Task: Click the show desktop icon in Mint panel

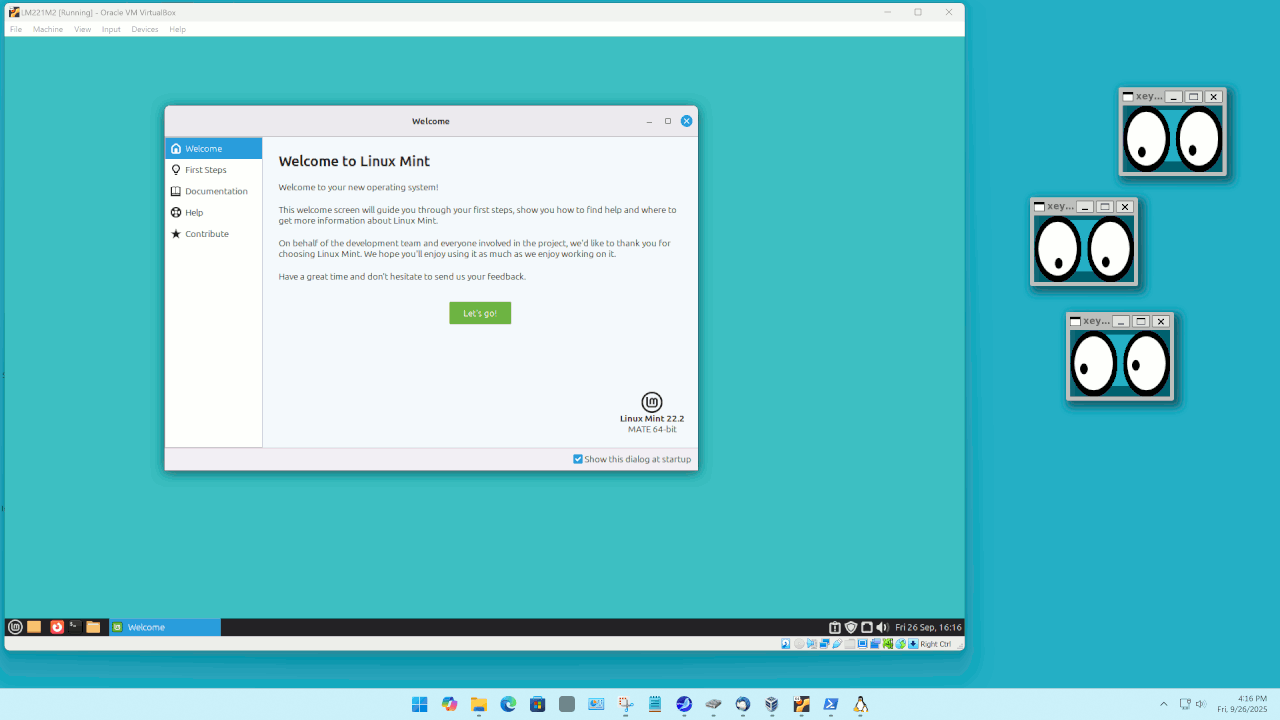Action: 34,627
